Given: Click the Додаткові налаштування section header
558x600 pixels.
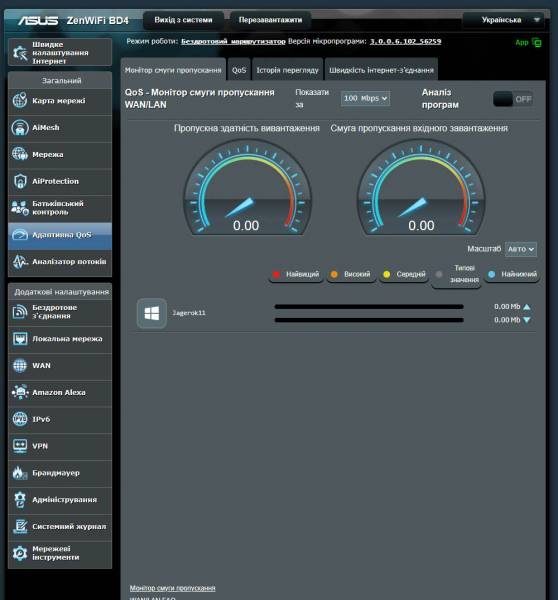Looking at the screenshot, I should 60,292.
